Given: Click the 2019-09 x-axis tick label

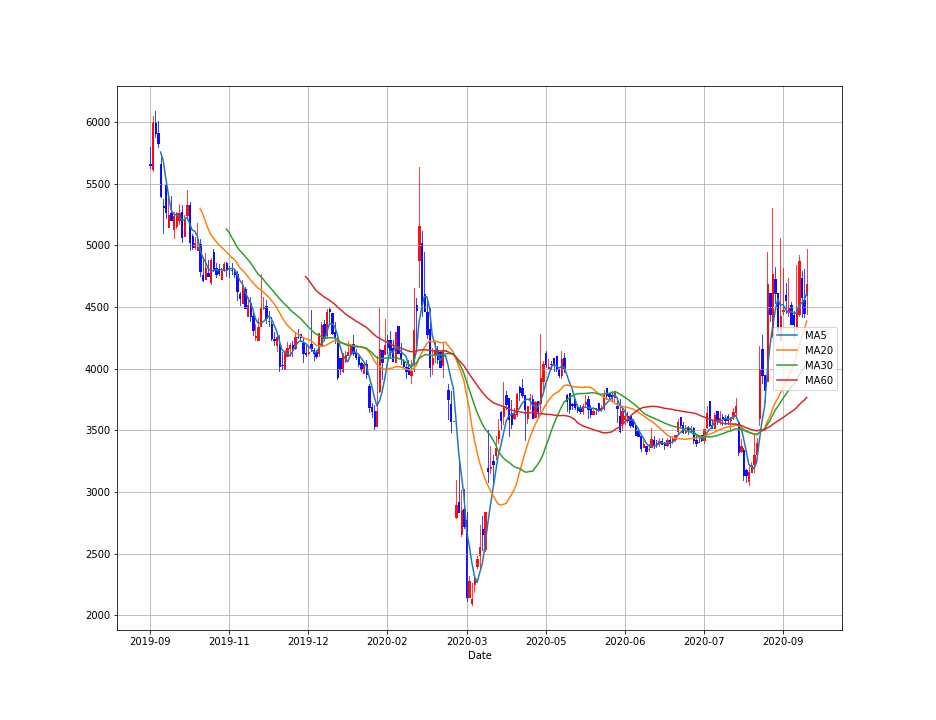Looking at the screenshot, I should [x=150, y=642].
